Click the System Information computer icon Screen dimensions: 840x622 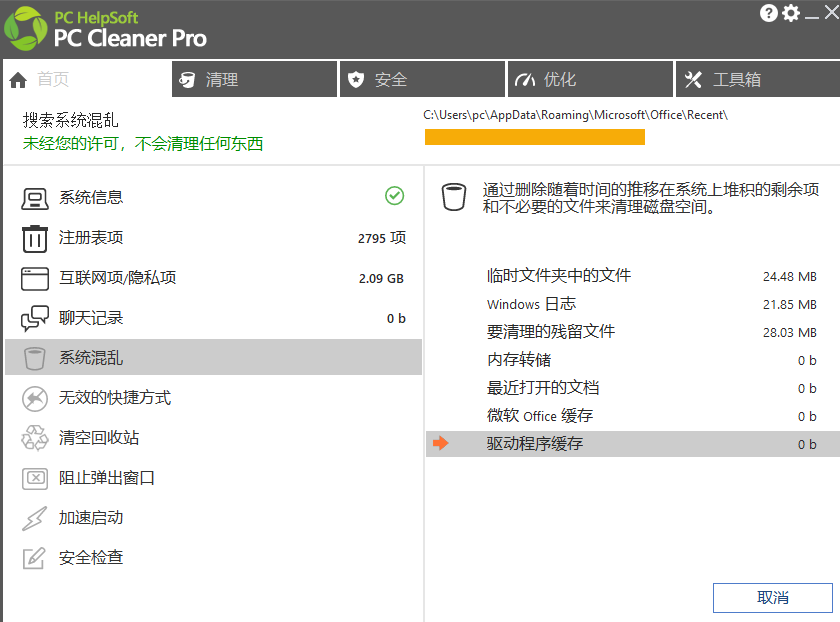35,198
